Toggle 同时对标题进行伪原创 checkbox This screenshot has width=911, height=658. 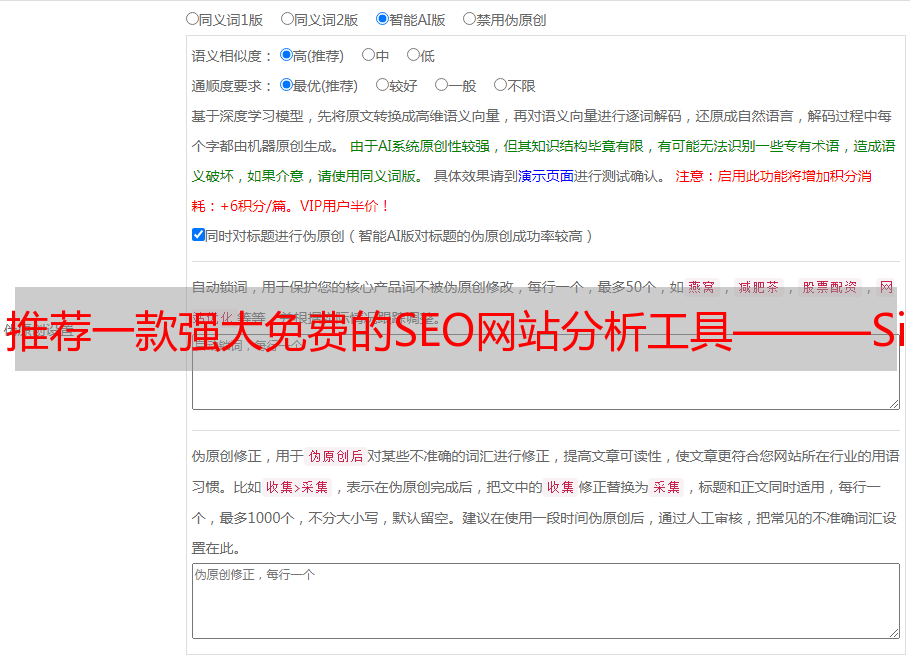click(x=198, y=235)
